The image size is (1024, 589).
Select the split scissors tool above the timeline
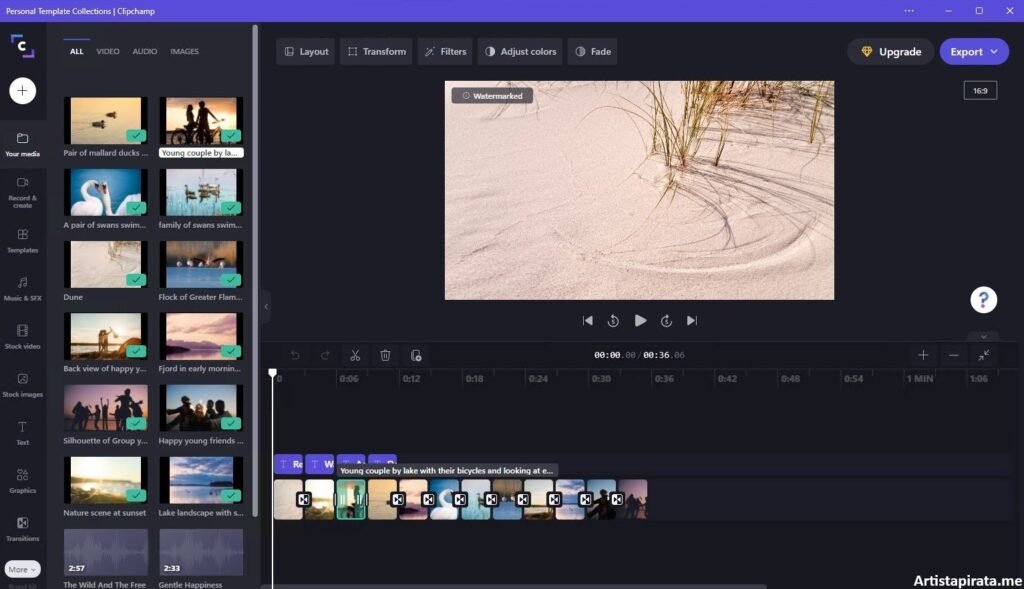[x=355, y=355]
